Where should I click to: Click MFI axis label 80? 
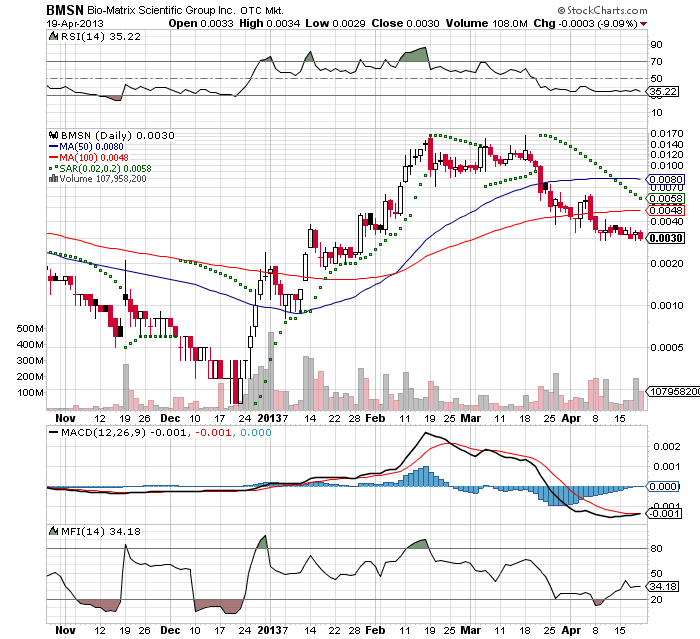[x=656, y=549]
